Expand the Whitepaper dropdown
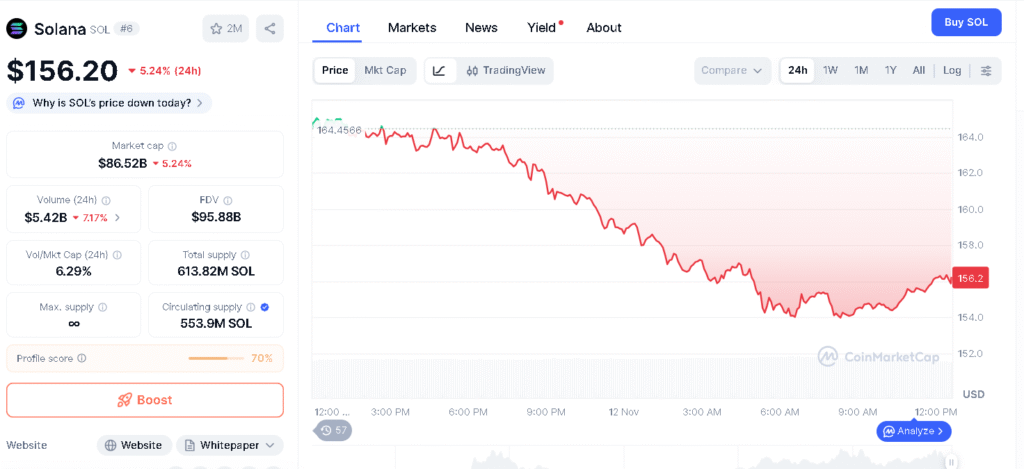 pos(230,445)
